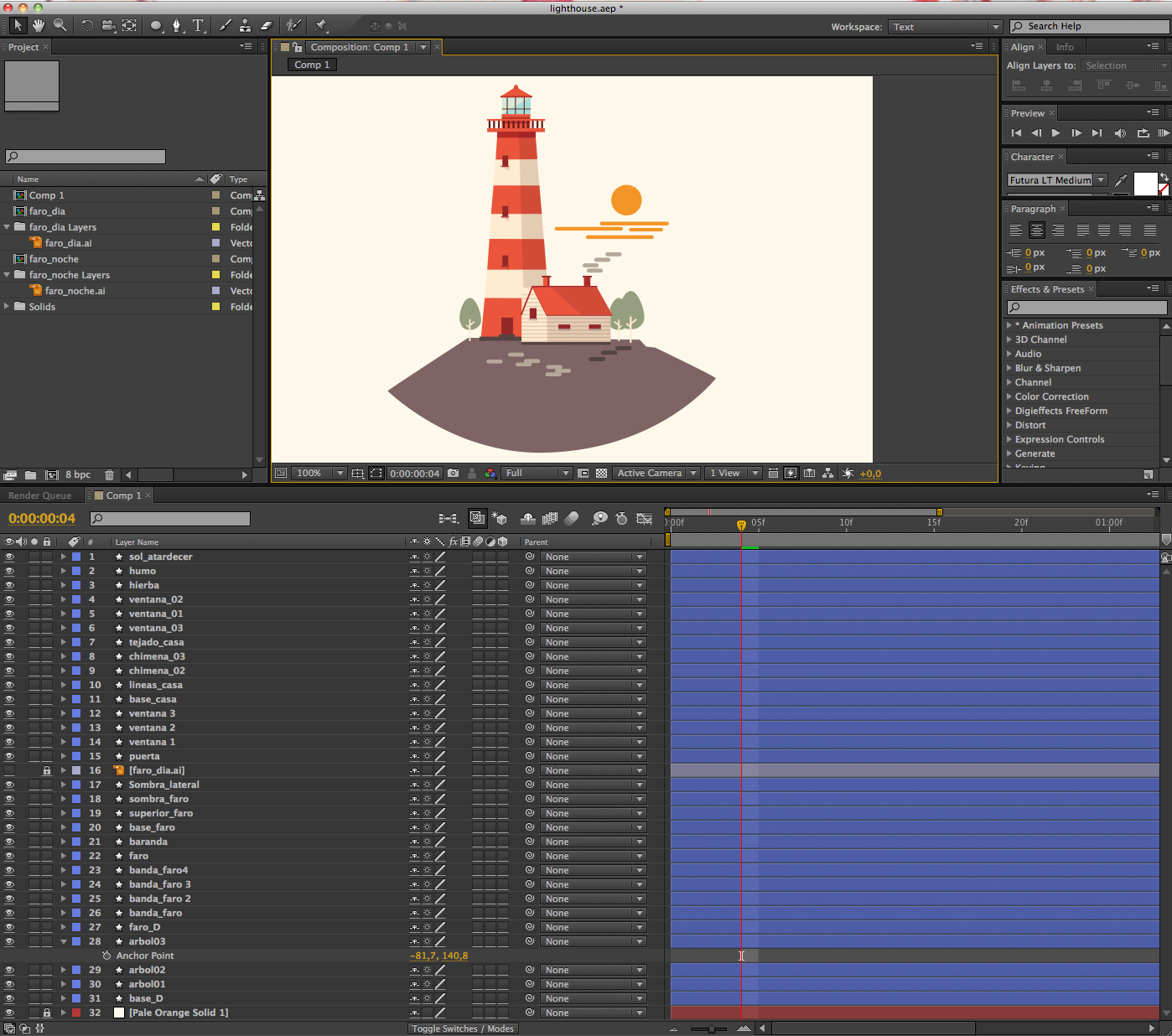Show the hidden faro_dia.ai layer
The image size is (1172, 1036).
pyautogui.click(x=9, y=770)
